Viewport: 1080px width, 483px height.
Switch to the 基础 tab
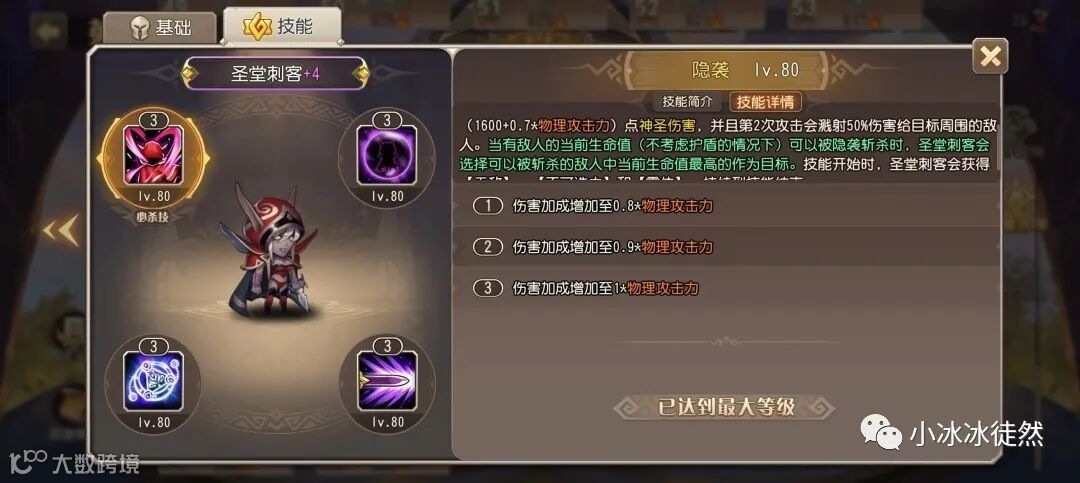pos(160,28)
